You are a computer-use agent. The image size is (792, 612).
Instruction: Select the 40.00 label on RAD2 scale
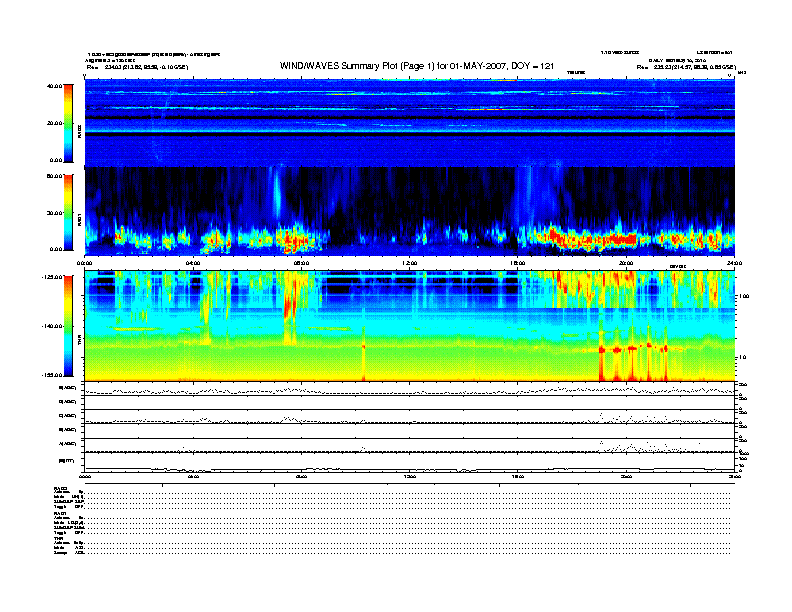pyautogui.click(x=54, y=86)
